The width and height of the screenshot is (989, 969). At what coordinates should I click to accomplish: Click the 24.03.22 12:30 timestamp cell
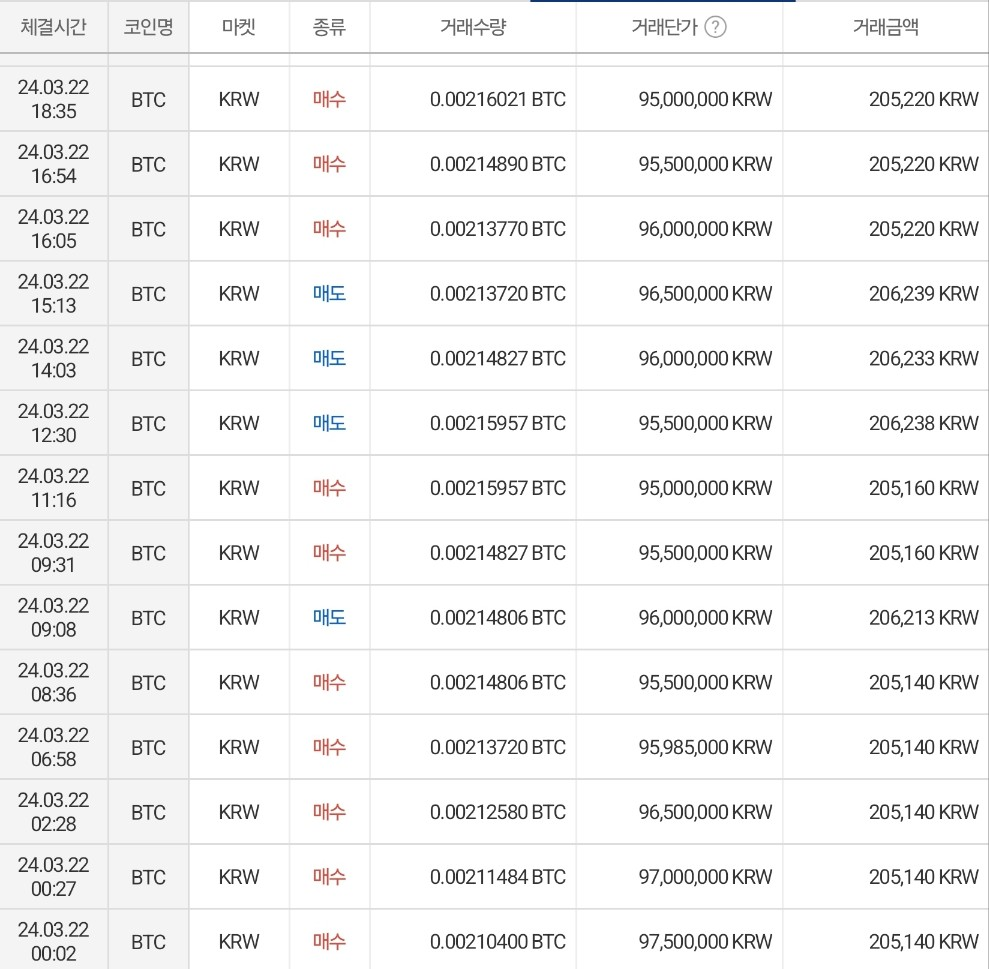(x=54, y=423)
